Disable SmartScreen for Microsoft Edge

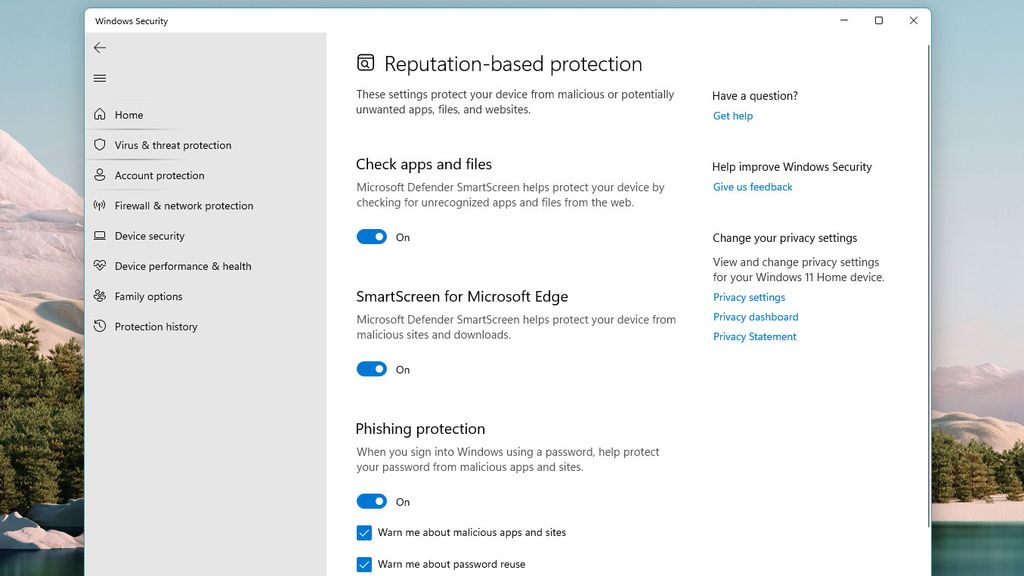click(371, 369)
